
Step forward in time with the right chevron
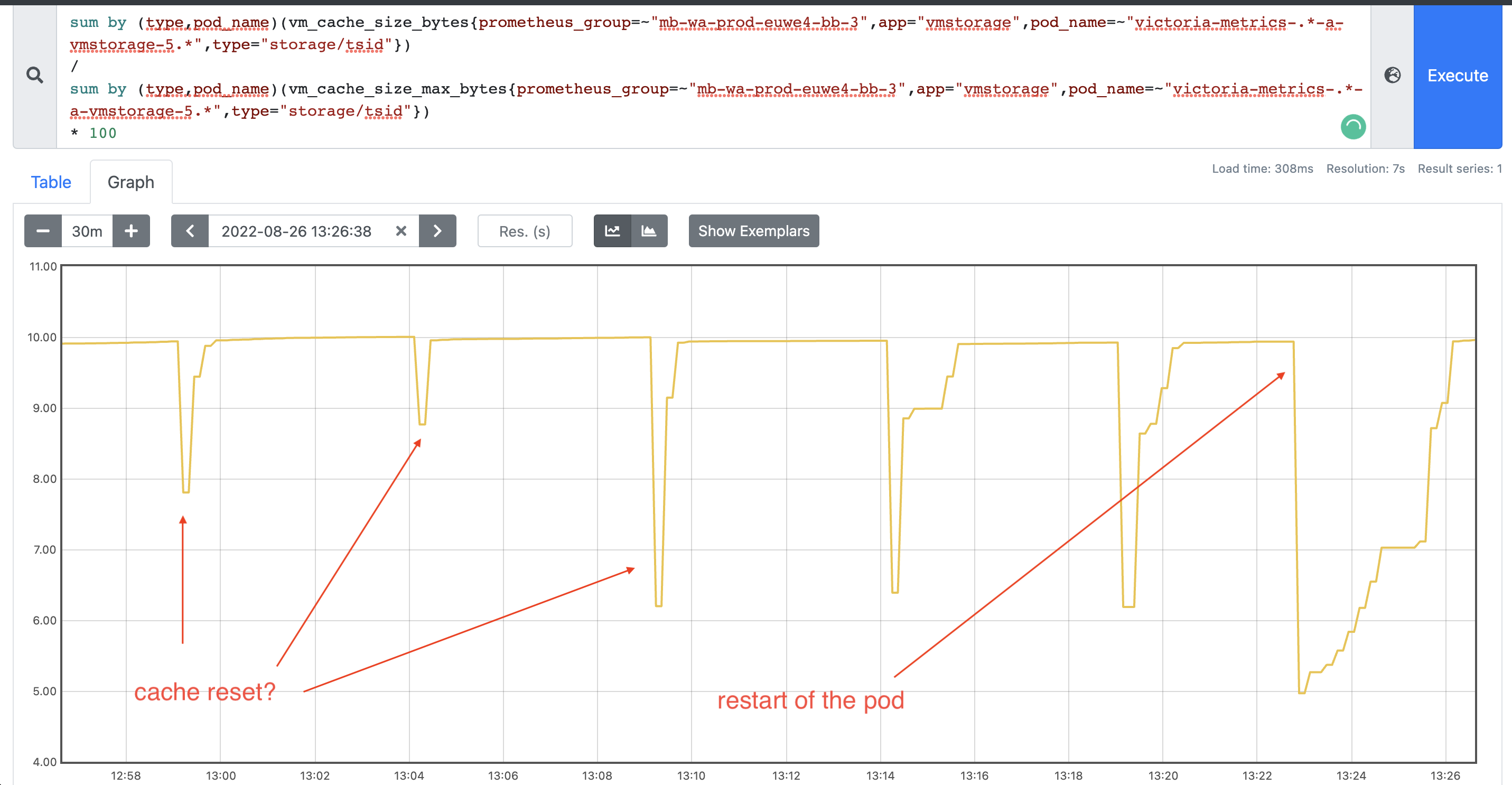[x=438, y=231]
